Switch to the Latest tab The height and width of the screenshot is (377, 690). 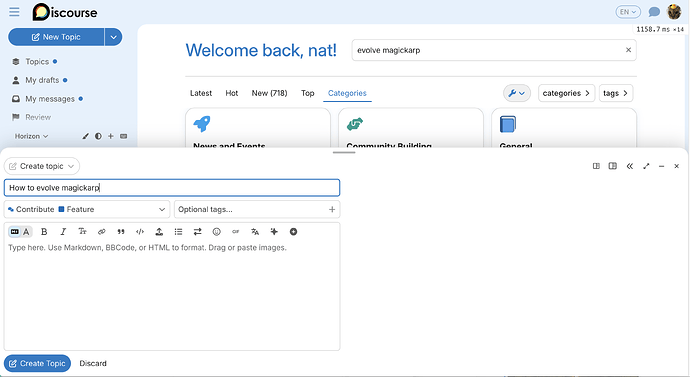(x=201, y=93)
